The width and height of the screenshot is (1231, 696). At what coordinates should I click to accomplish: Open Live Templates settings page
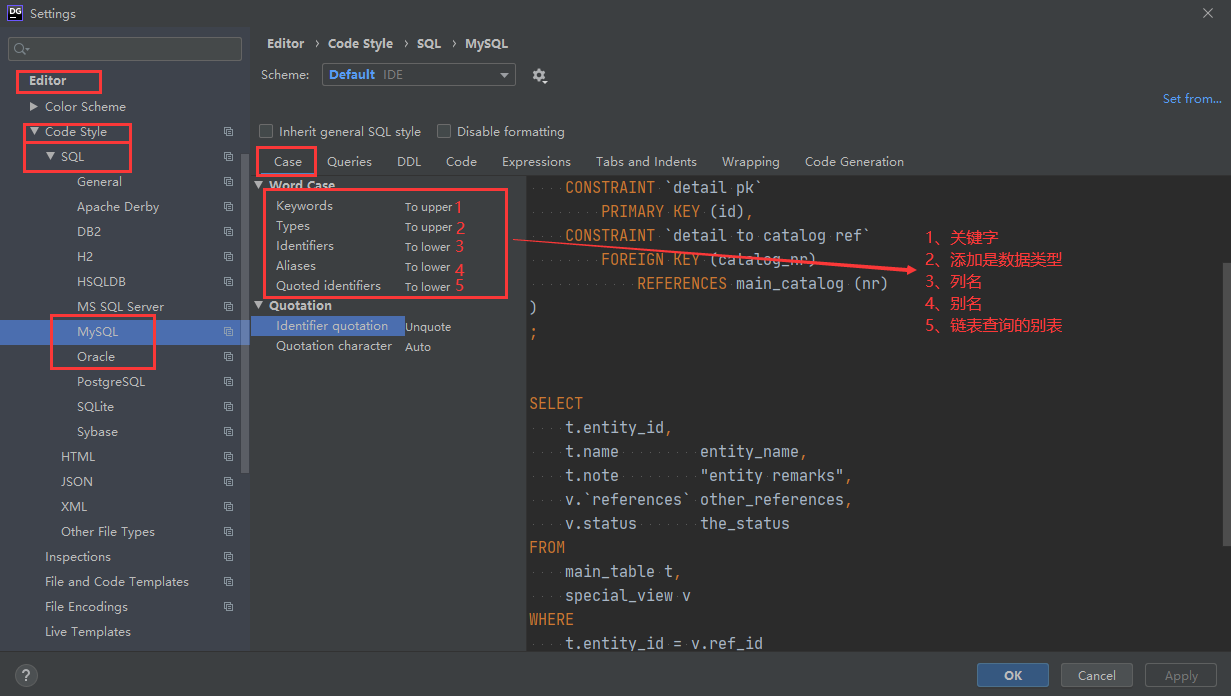[x=88, y=632]
